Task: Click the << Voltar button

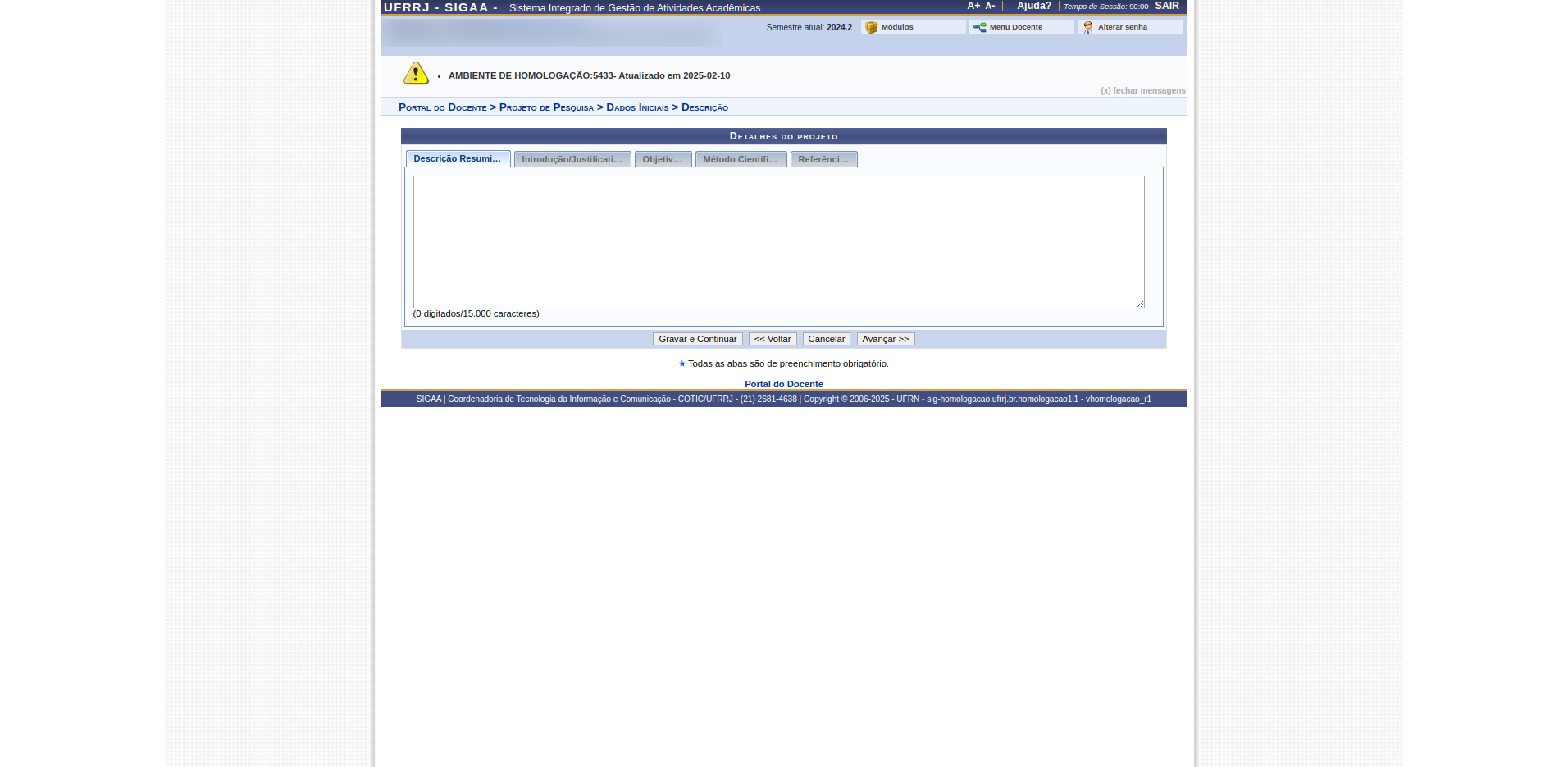Action: (x=772, y=339)
